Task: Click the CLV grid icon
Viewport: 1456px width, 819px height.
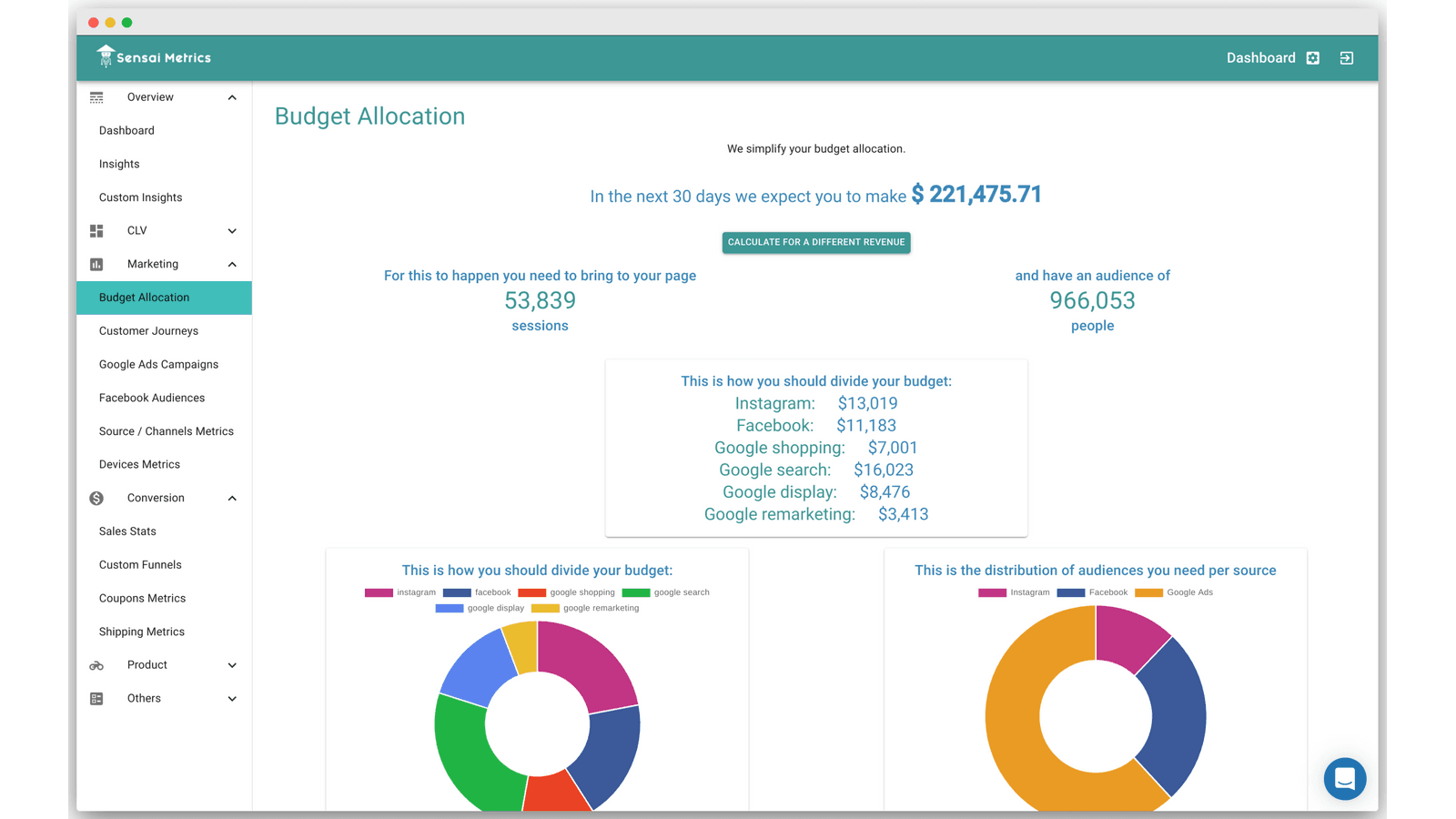Action: tap(96, 230)
